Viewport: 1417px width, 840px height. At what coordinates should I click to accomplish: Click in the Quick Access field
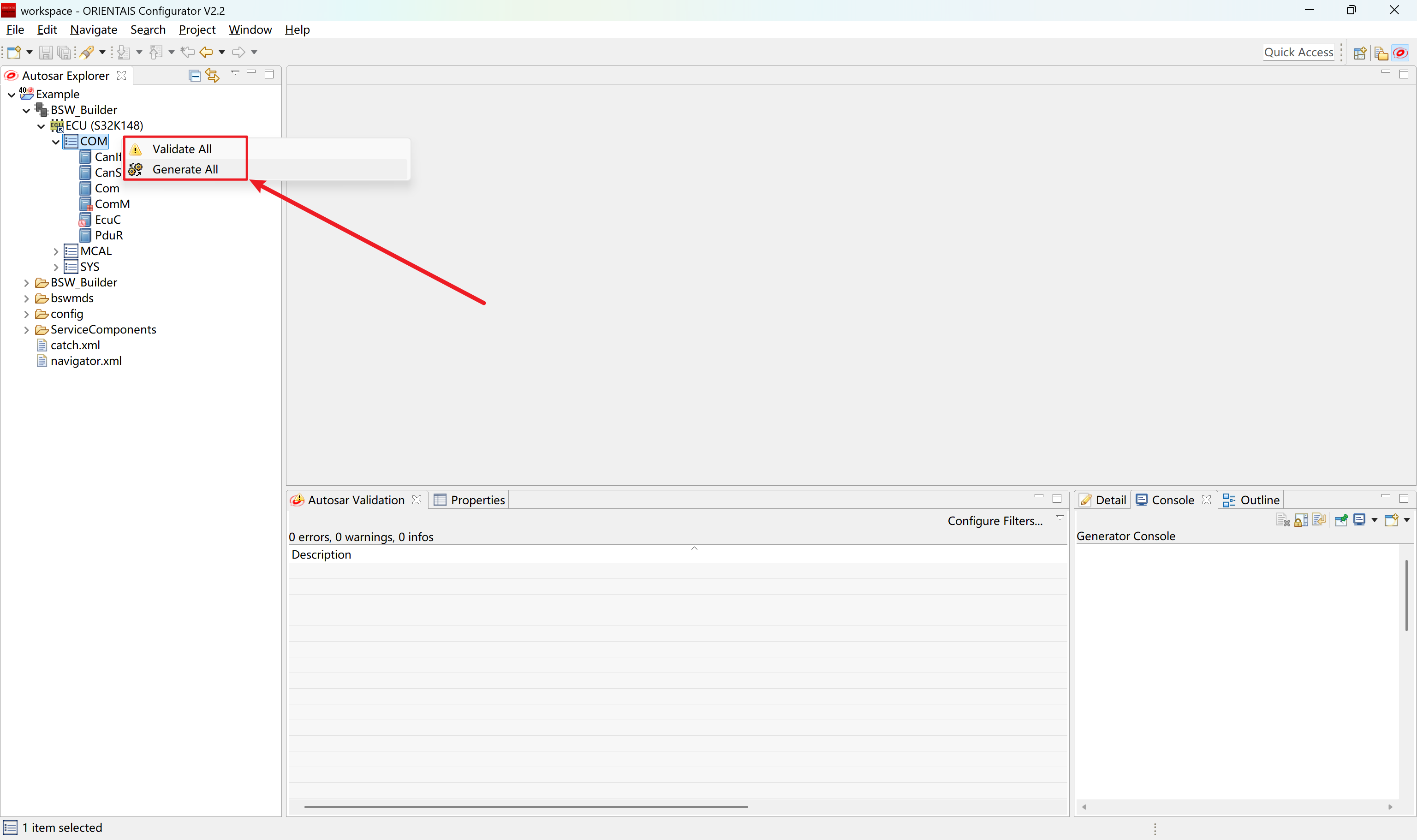pos(1298,52)
